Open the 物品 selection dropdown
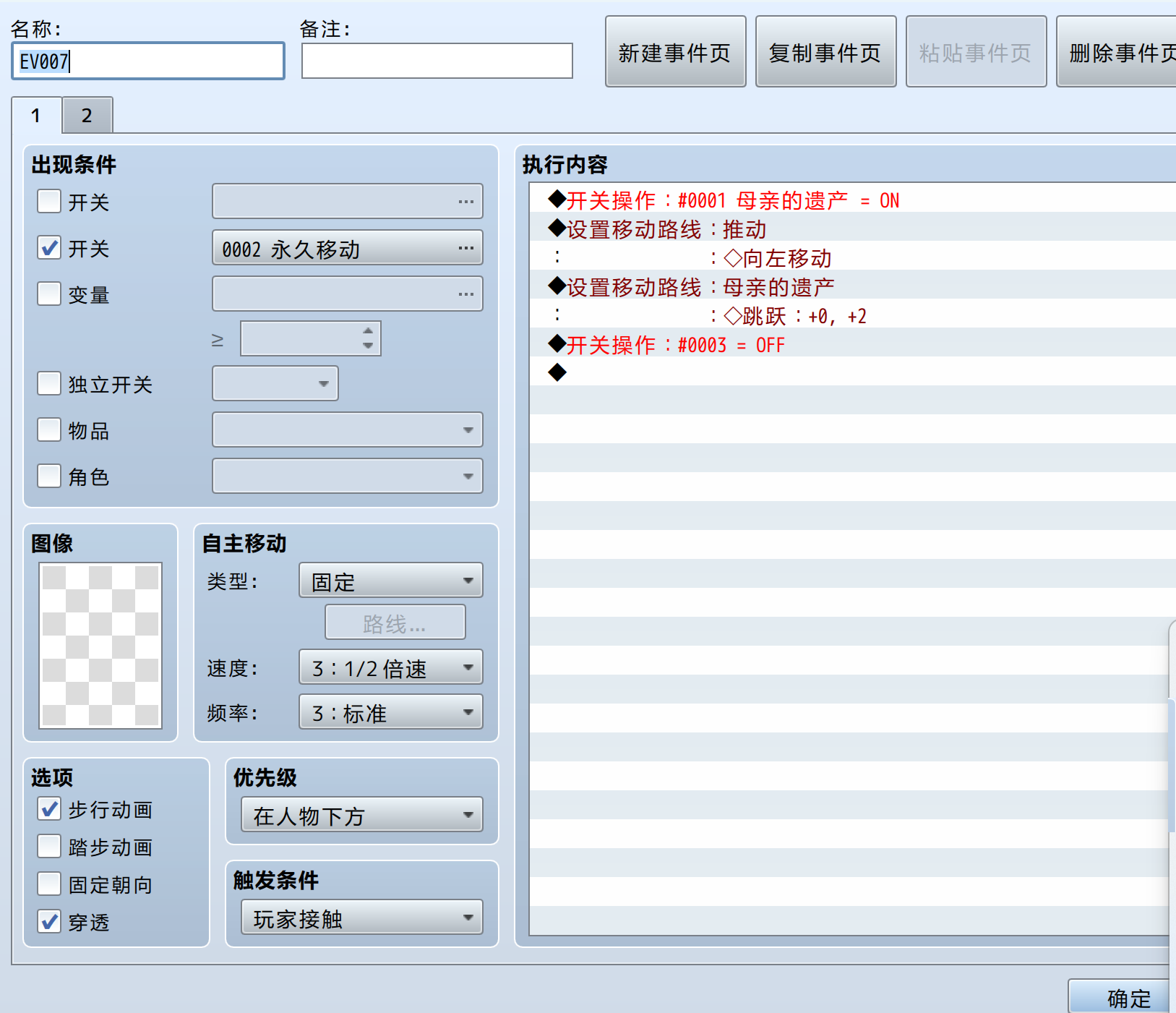The image size is (1176, 1013). pyautogui.click(x=348, y=430)
